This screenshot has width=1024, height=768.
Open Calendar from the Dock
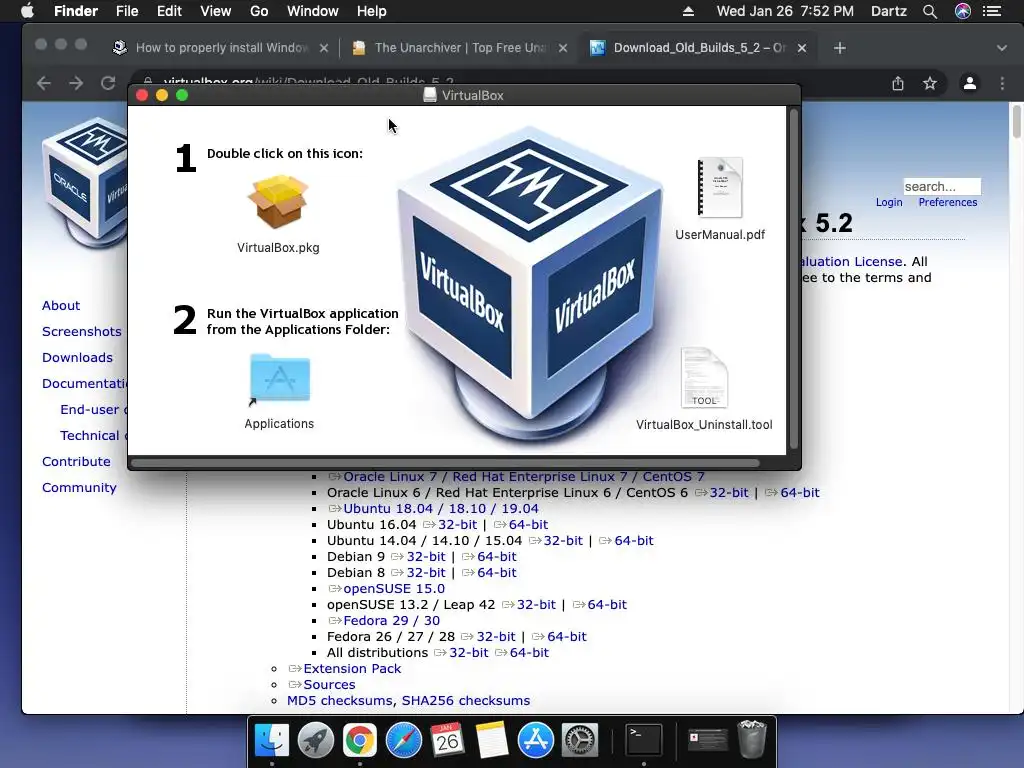tap(447, 740)
